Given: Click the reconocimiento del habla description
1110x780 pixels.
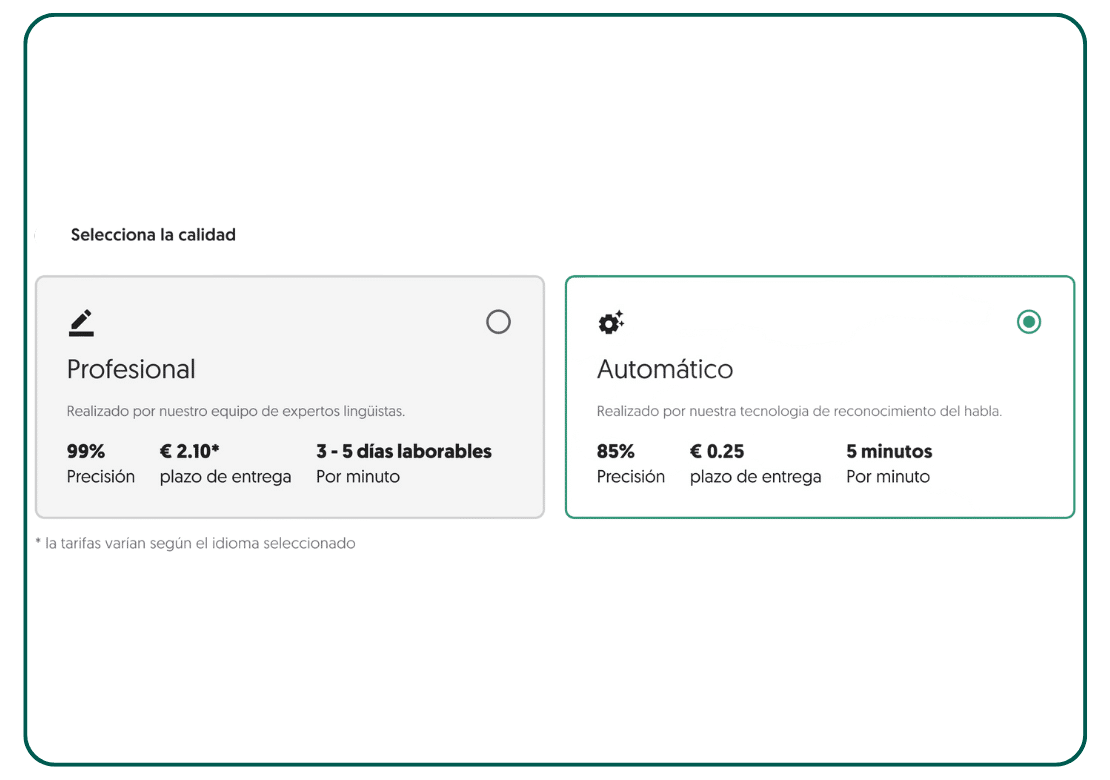Looking at the screenshot, I should [x=799, y=411].
